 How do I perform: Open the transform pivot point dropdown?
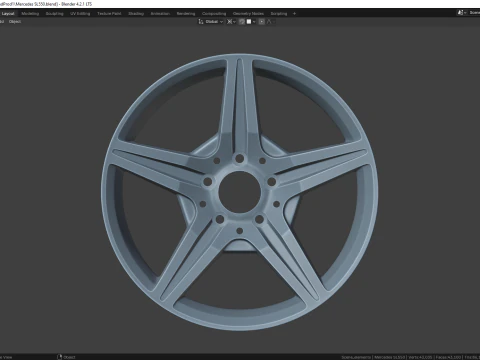(x=231, y=22)
